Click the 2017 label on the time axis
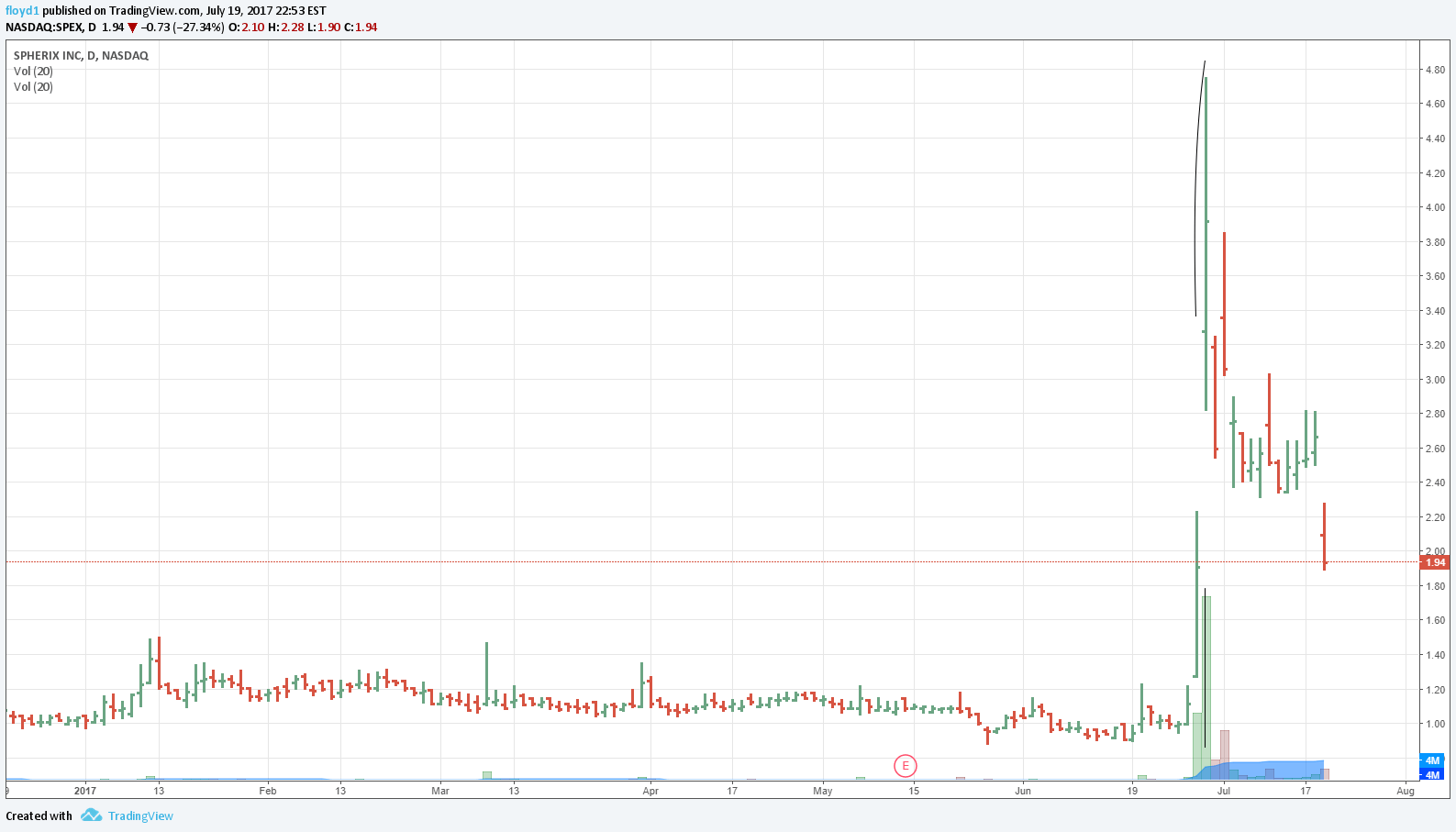The height and width of the screenshot is (832, 1456). point(85,791)
